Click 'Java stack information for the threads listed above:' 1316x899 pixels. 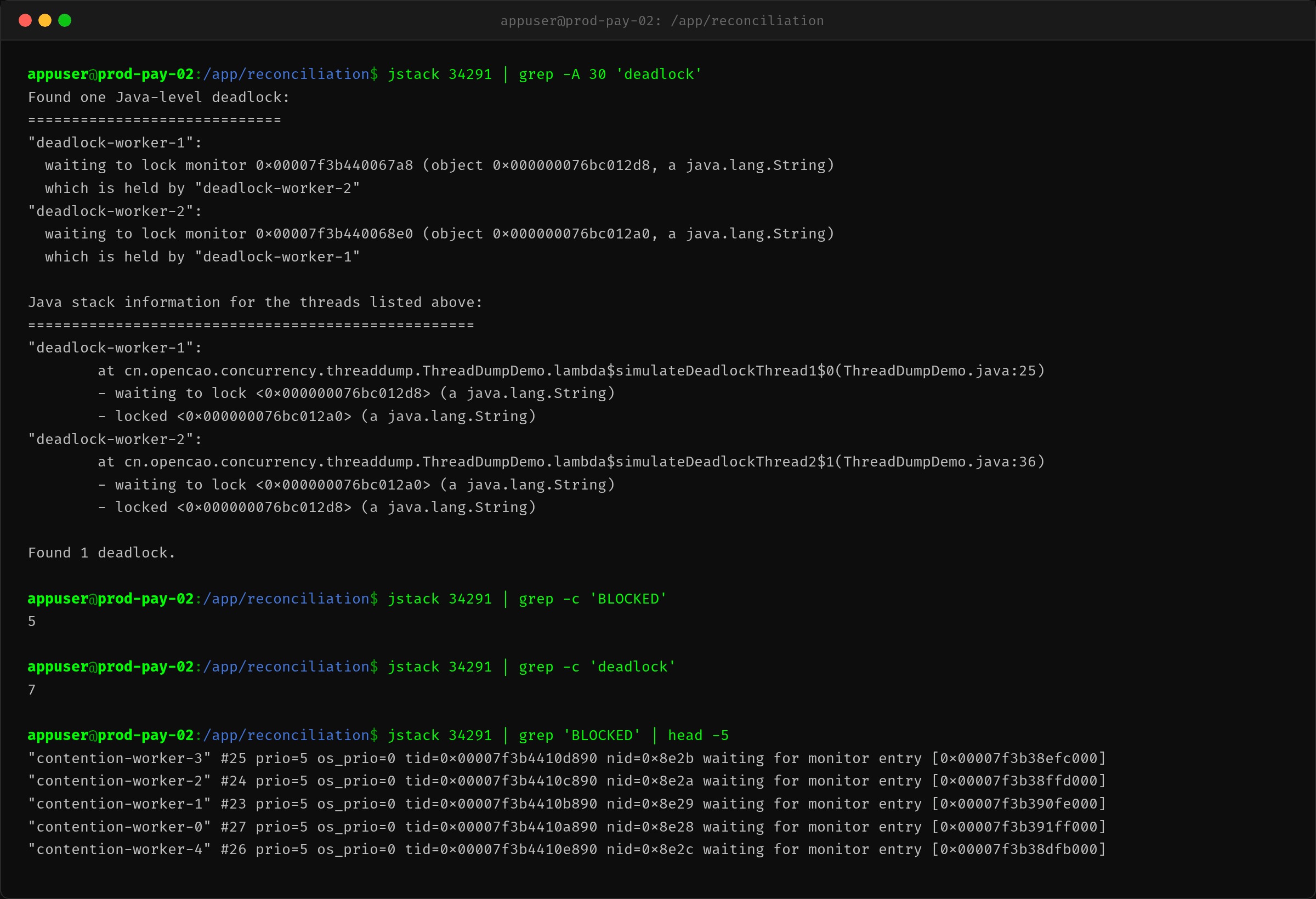[x=255, y=302]
